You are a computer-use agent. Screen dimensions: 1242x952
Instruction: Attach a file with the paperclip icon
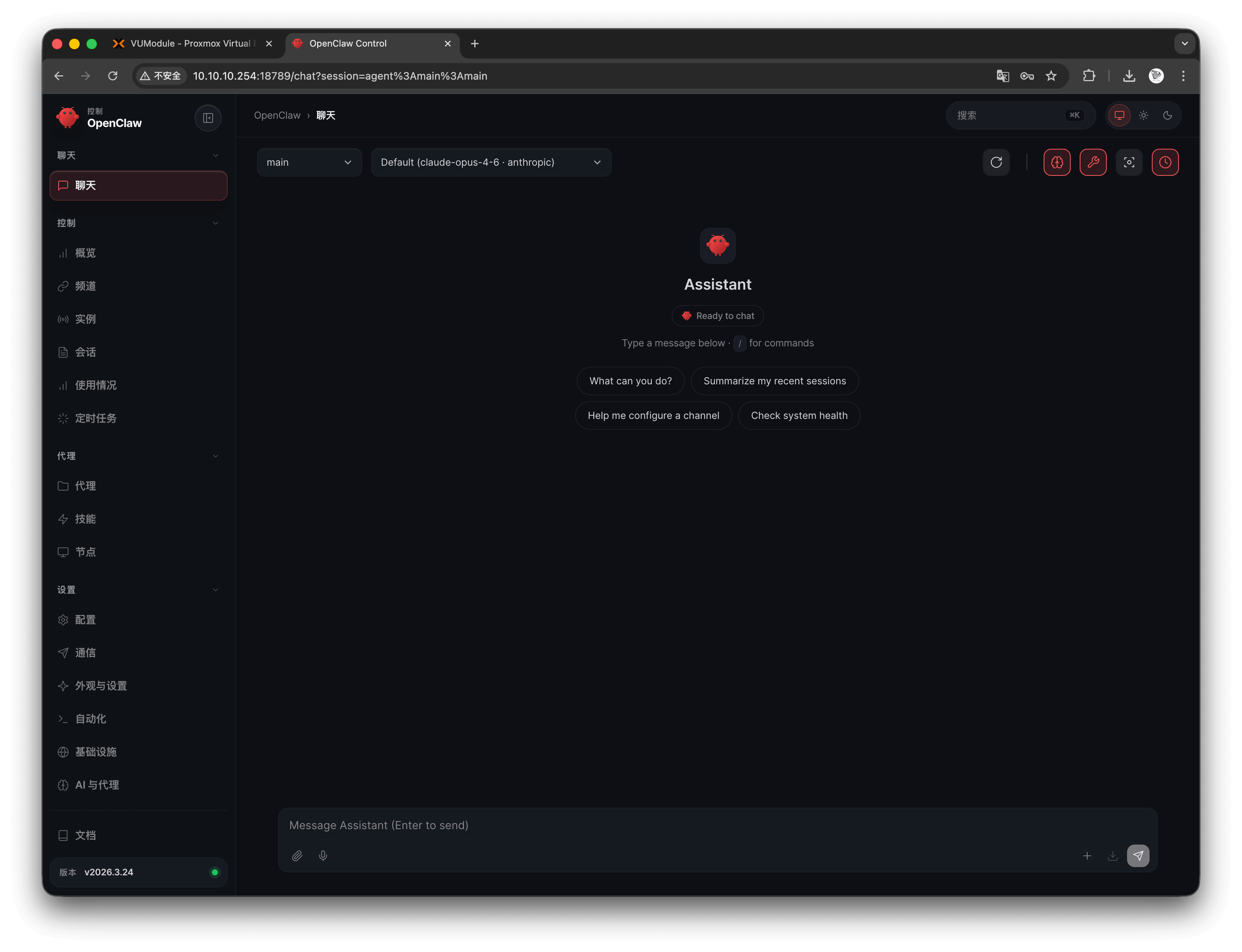click(x=297, y=856)
